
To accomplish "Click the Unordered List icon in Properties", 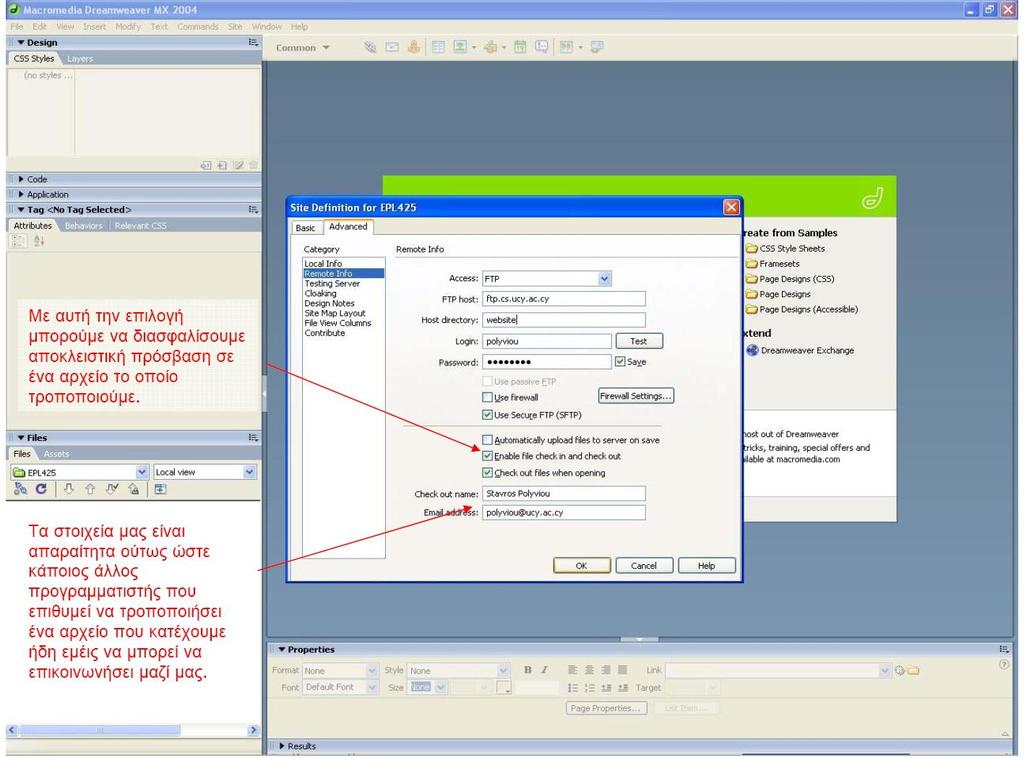I will click(x=573, y=687).
